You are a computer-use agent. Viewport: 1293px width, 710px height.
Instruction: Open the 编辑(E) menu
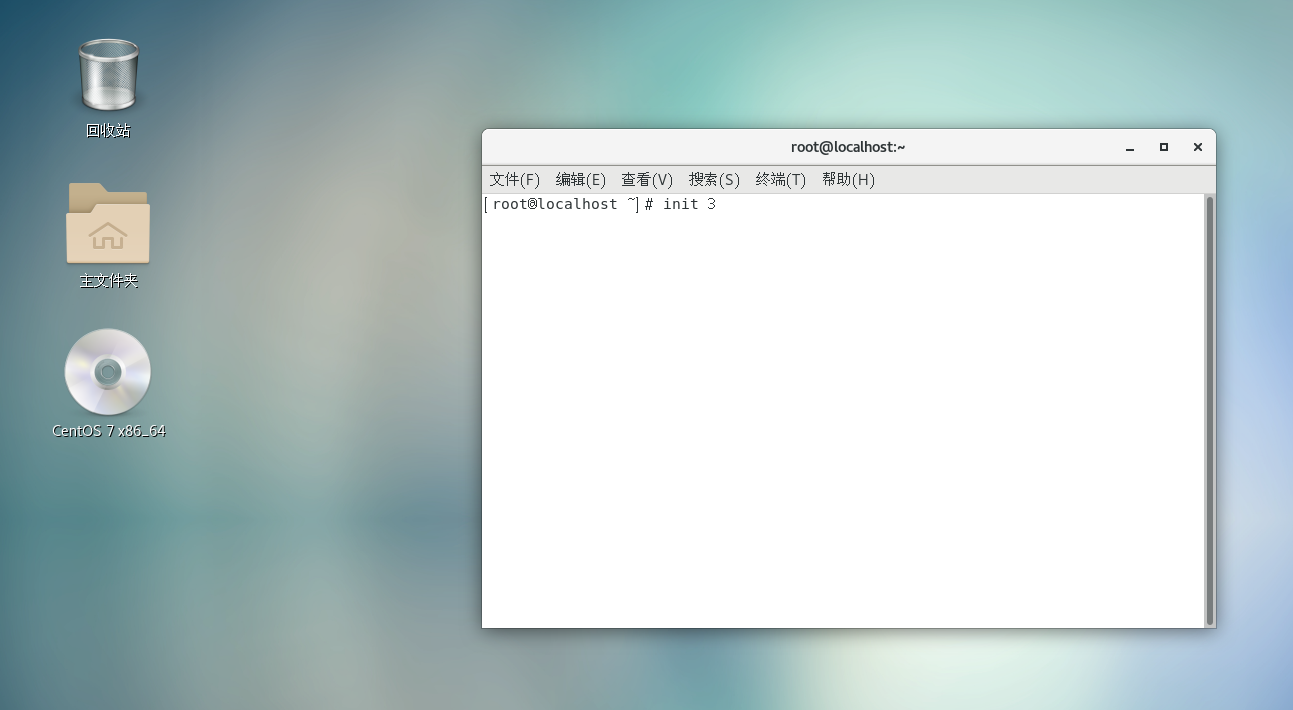[580, 179]
